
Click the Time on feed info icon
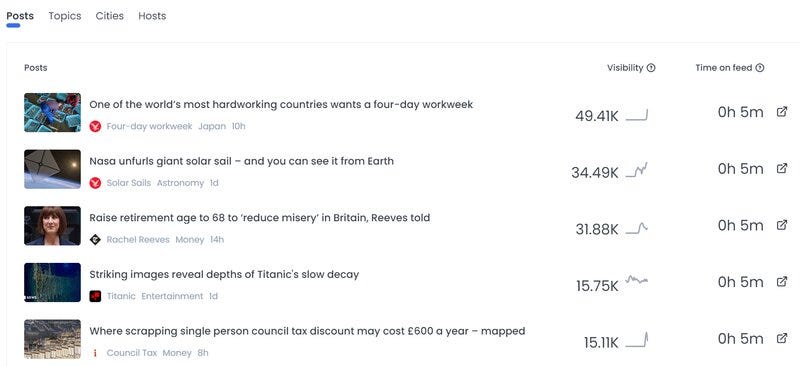pos(760,68)
